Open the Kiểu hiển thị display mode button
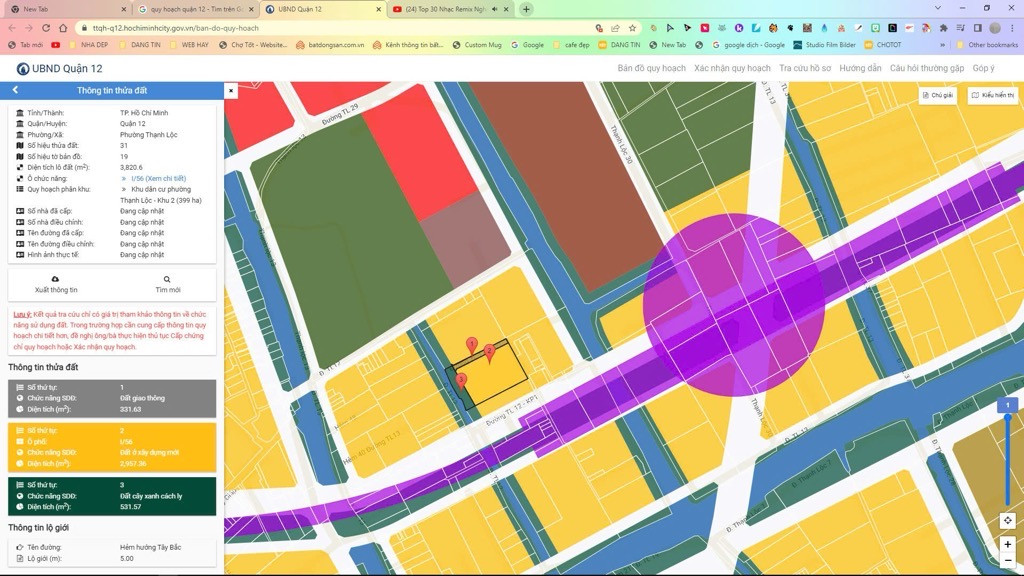The width and height of the screenshot is (1024, 576). (x=992, y=95)
